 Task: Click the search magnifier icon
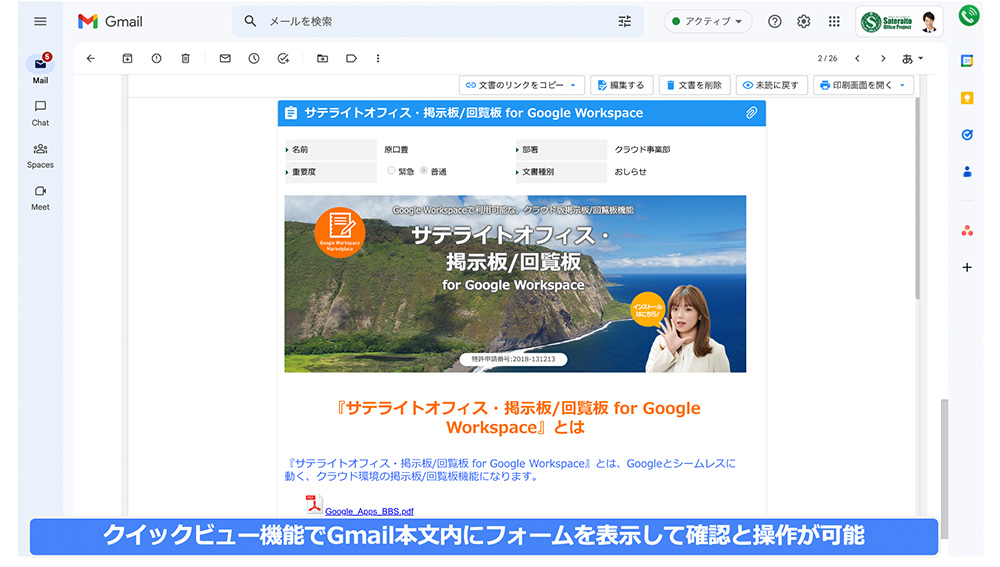[250, 21]
